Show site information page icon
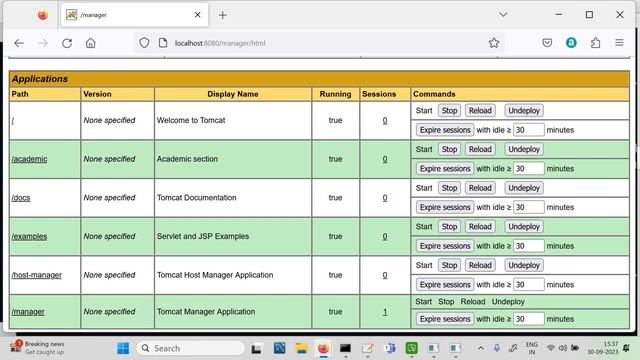The width and height of the screenshot is (640, 360). coord(163,43)
